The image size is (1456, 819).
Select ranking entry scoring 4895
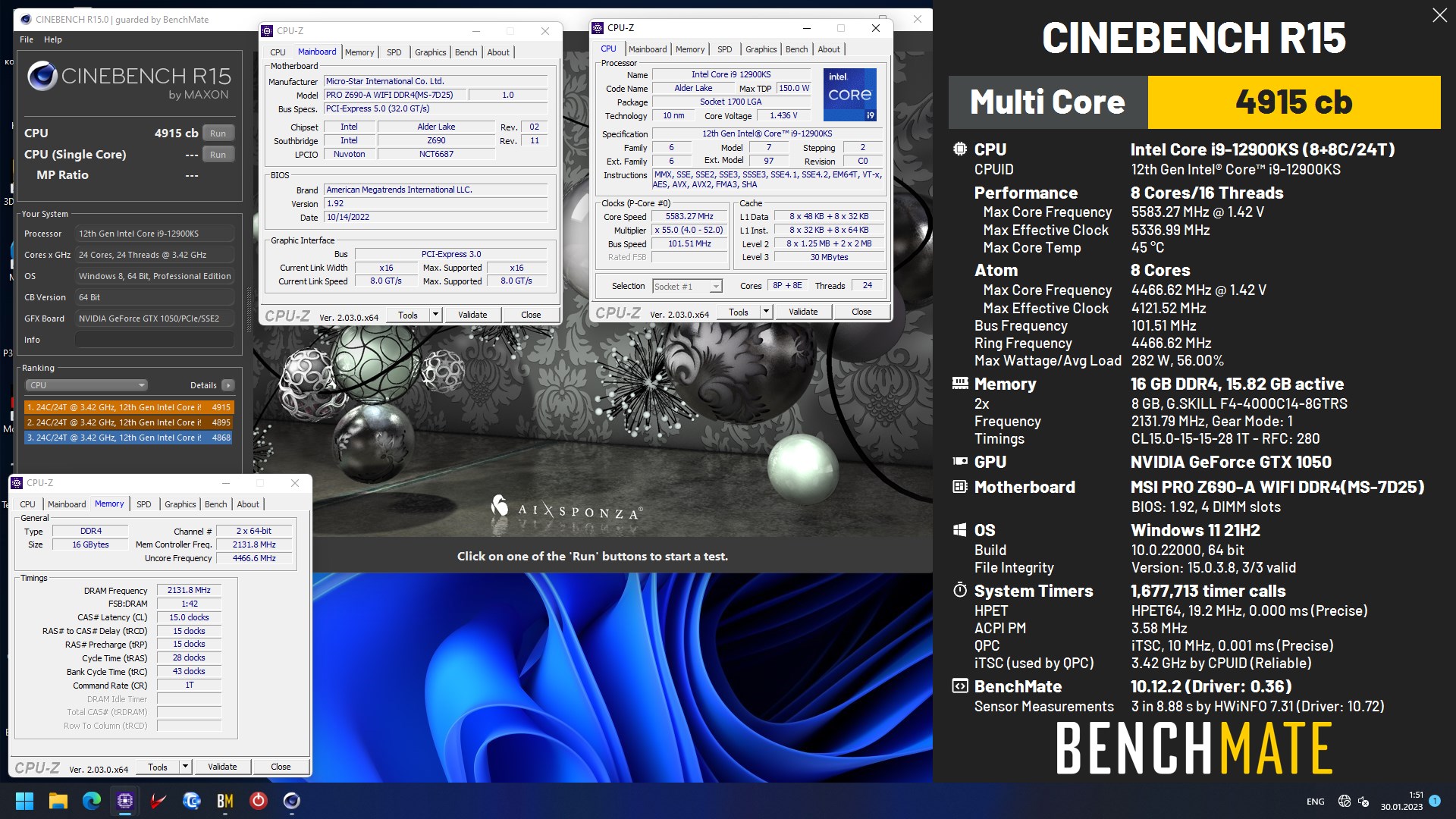click(129, 422)
